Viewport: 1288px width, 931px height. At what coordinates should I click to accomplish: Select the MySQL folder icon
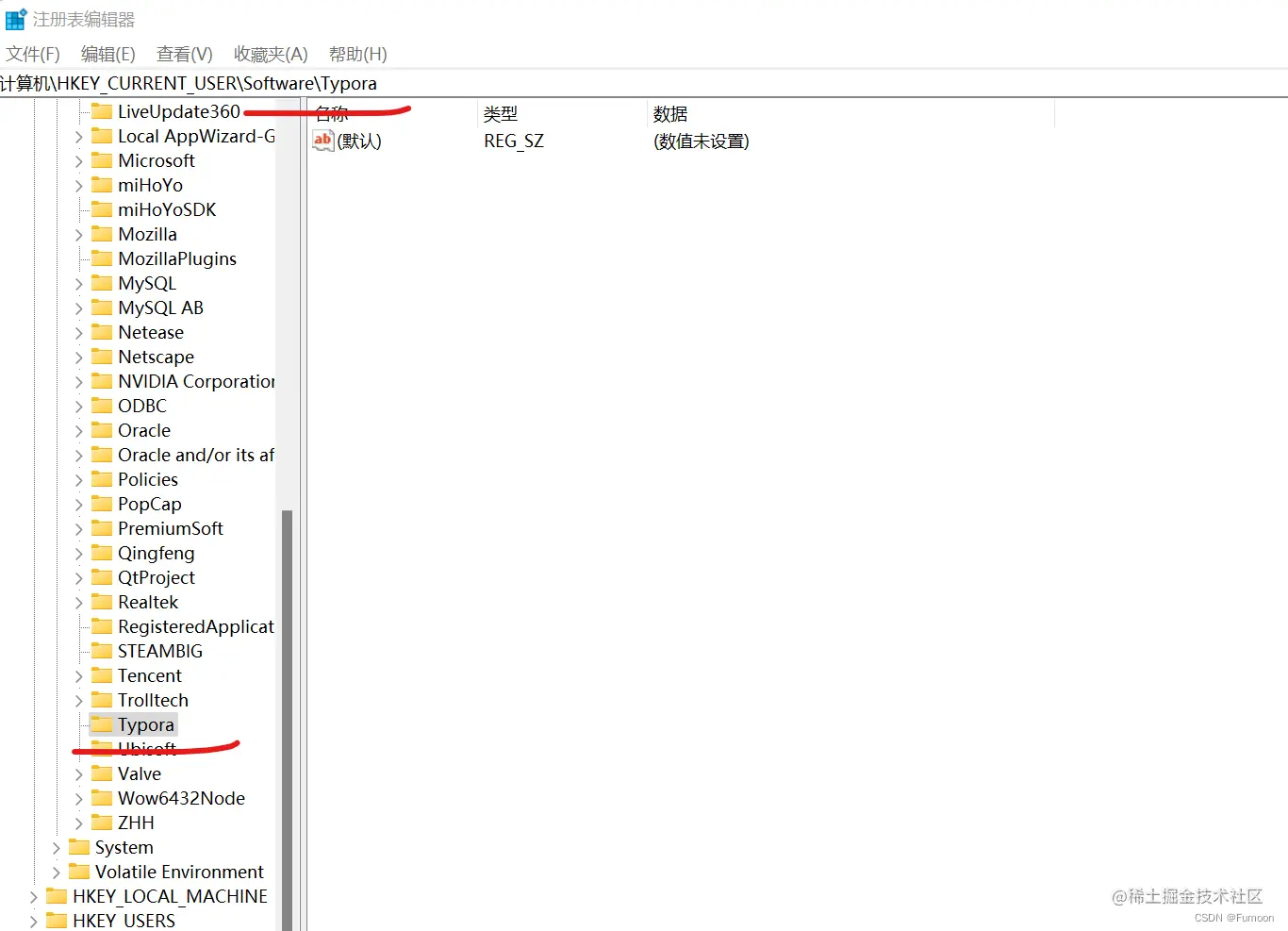tap(102, 283)
